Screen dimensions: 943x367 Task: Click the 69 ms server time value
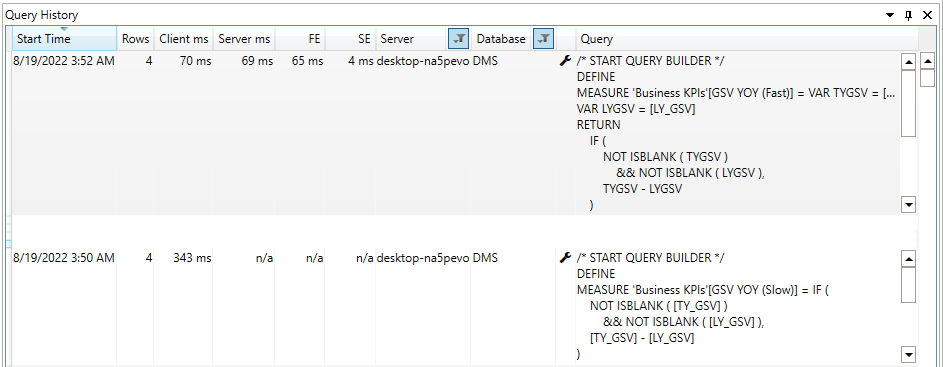[257, 61]
